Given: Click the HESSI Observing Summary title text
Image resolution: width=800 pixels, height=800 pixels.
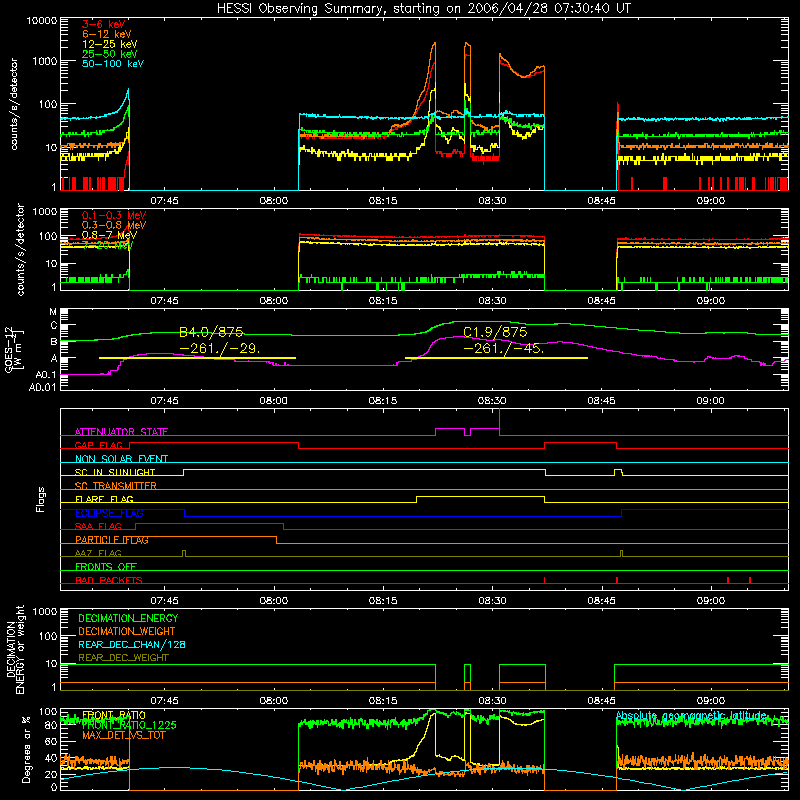Looking at the screenshot, I should click(423, 8).
